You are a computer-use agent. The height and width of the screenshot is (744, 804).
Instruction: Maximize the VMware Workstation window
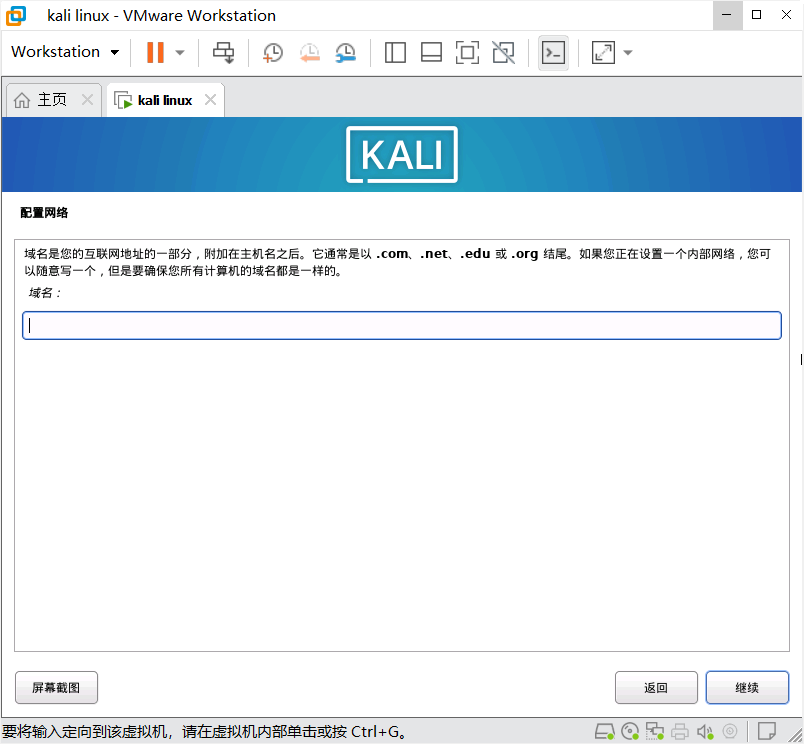tap(756, 15)
